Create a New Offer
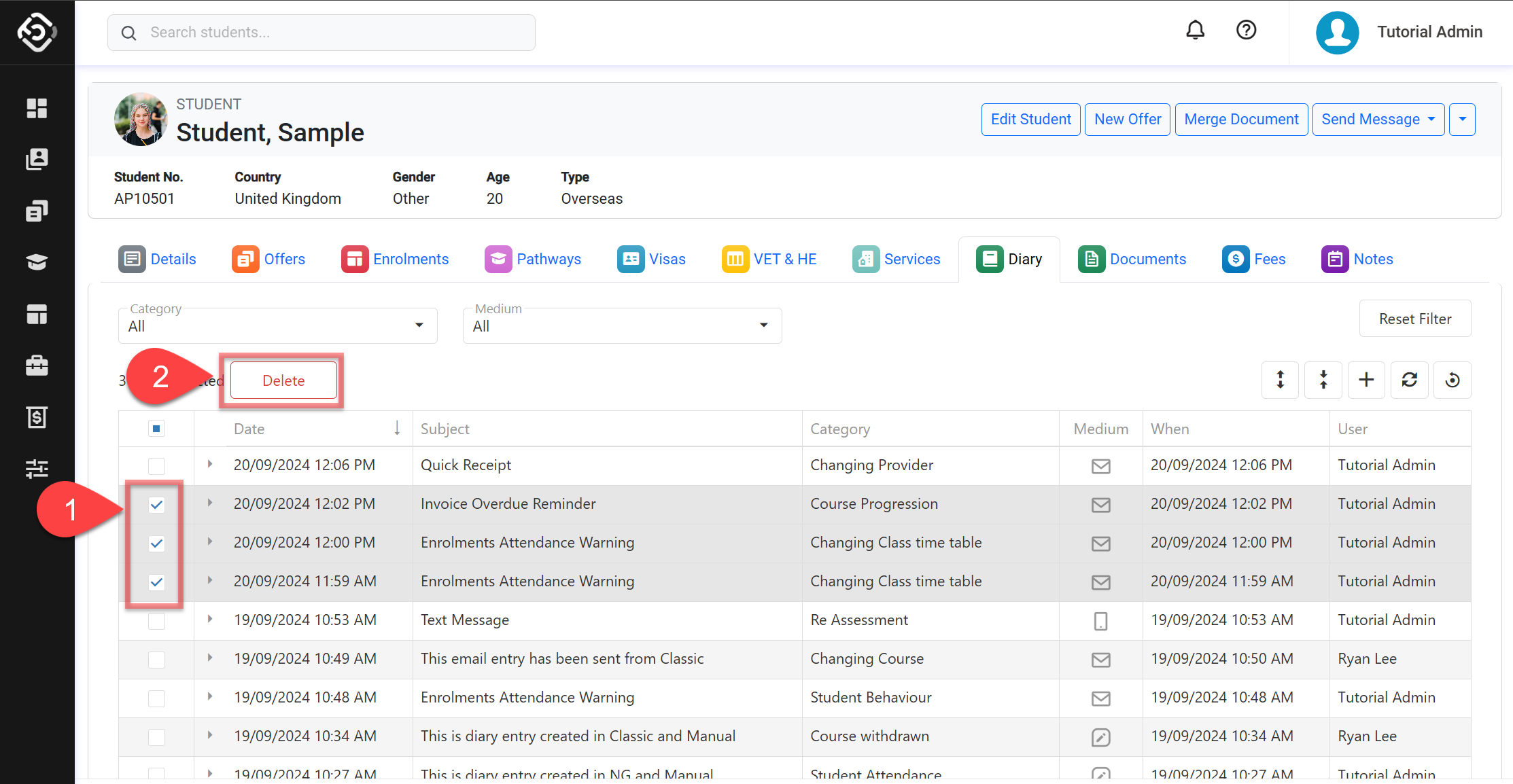Viewport: 1513px width, 784px height. click(x=1128, y=120)
